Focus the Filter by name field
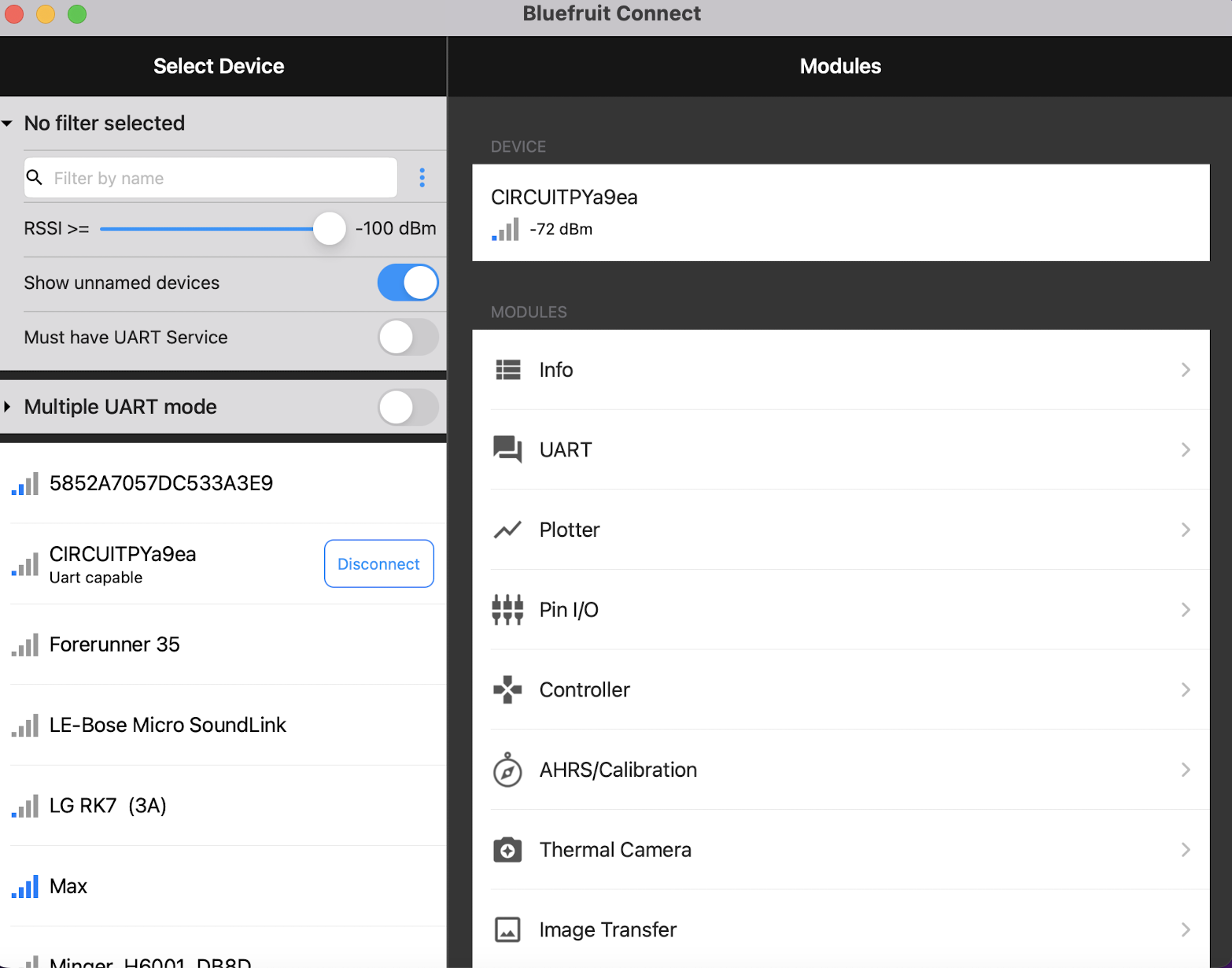1232x968 pixels. (211, 178)
